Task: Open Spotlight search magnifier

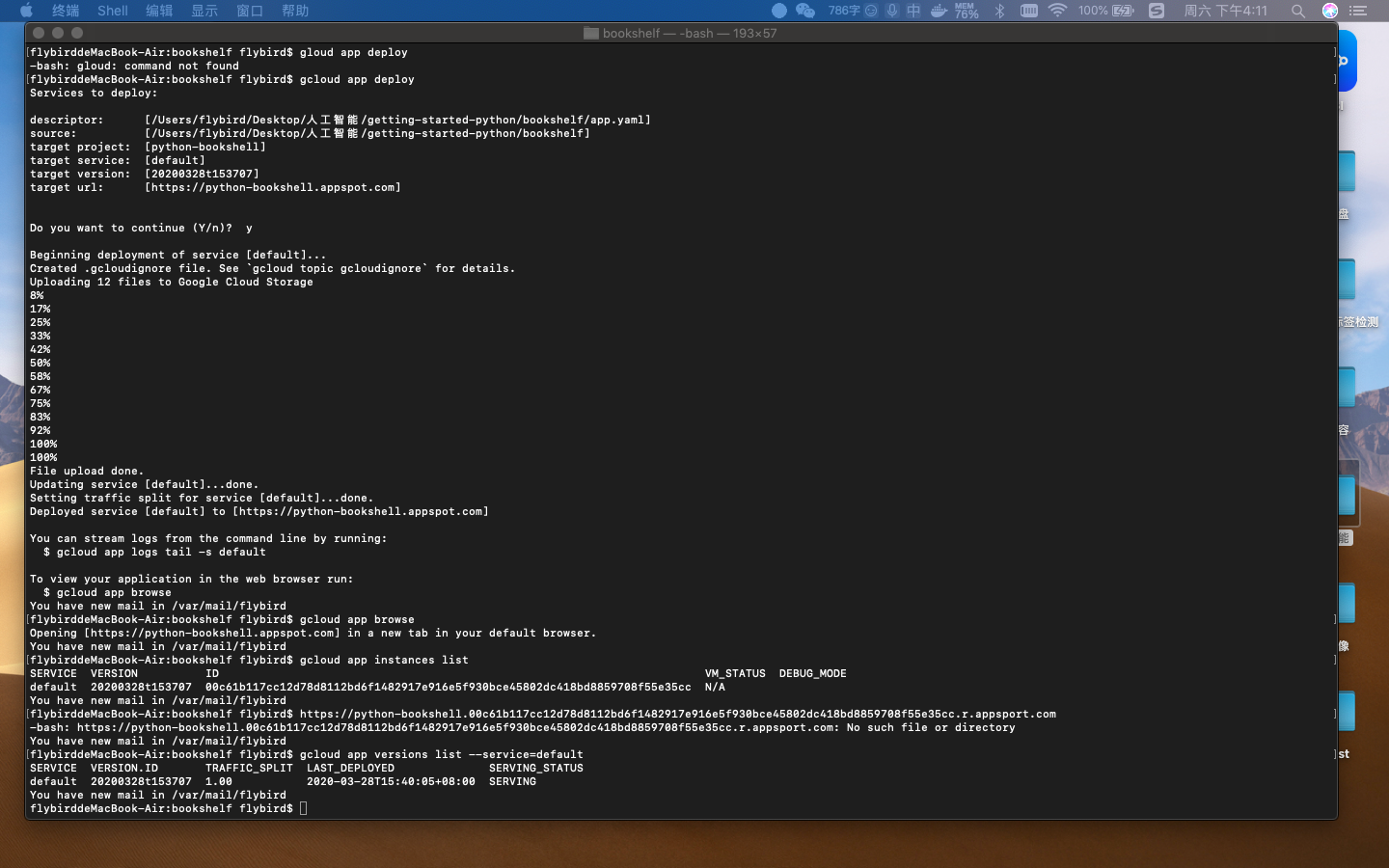Action: pyautogui.click(x=1298, y=11)
